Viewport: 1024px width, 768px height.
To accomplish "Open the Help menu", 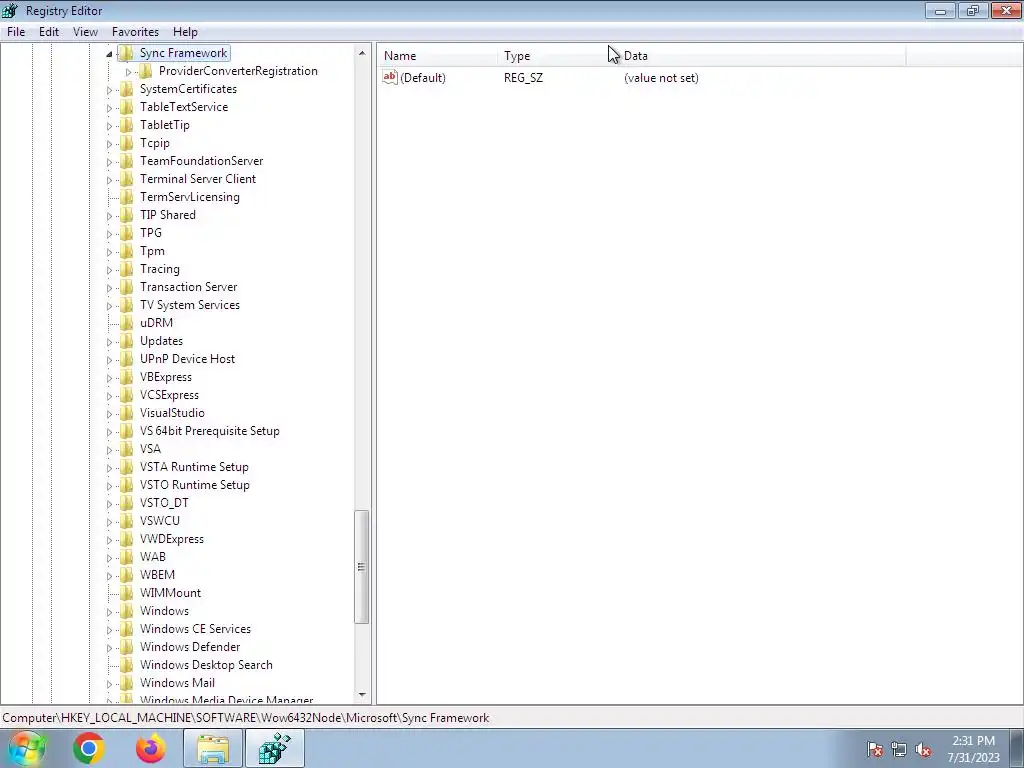I will point(185,31).
